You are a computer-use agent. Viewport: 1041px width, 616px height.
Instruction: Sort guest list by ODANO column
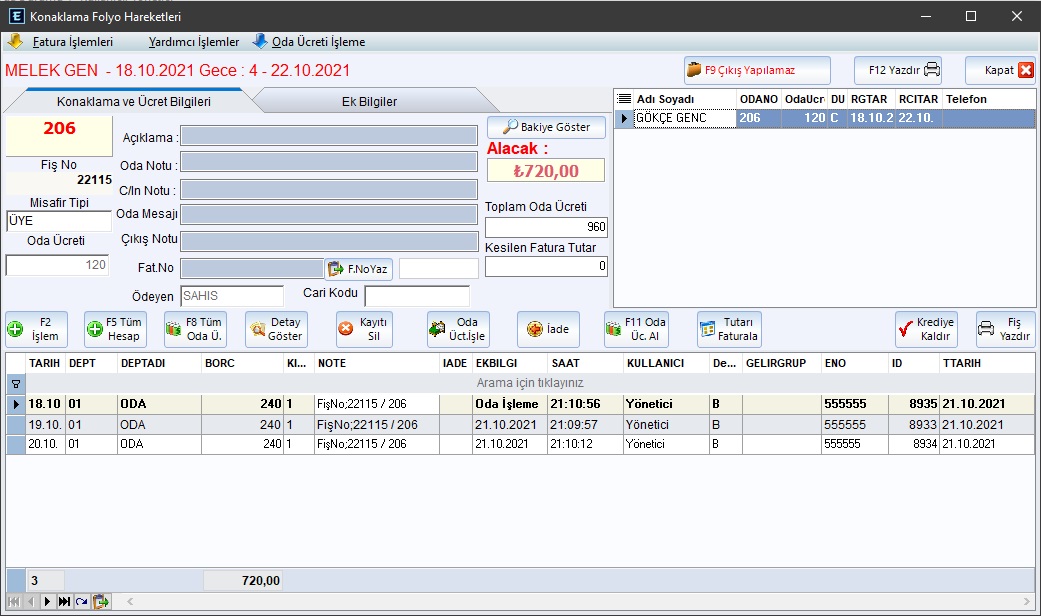click(759, 99)
